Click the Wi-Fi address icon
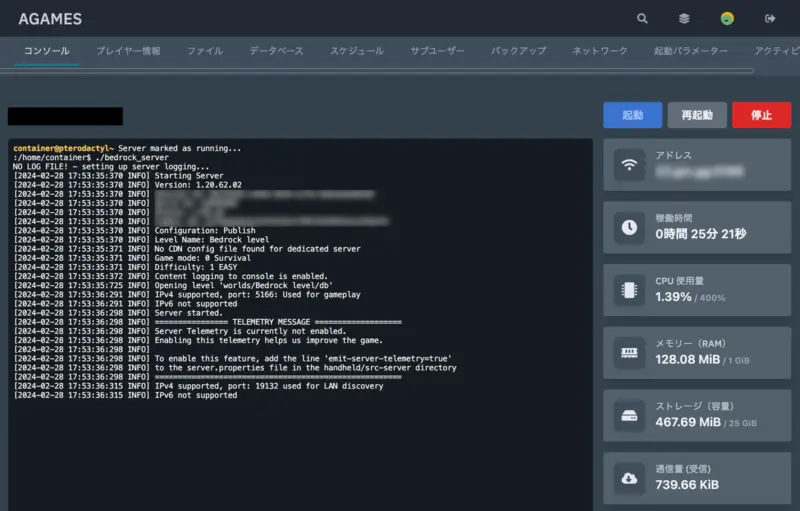The image size is (800, 511). (x=629, y=165)
